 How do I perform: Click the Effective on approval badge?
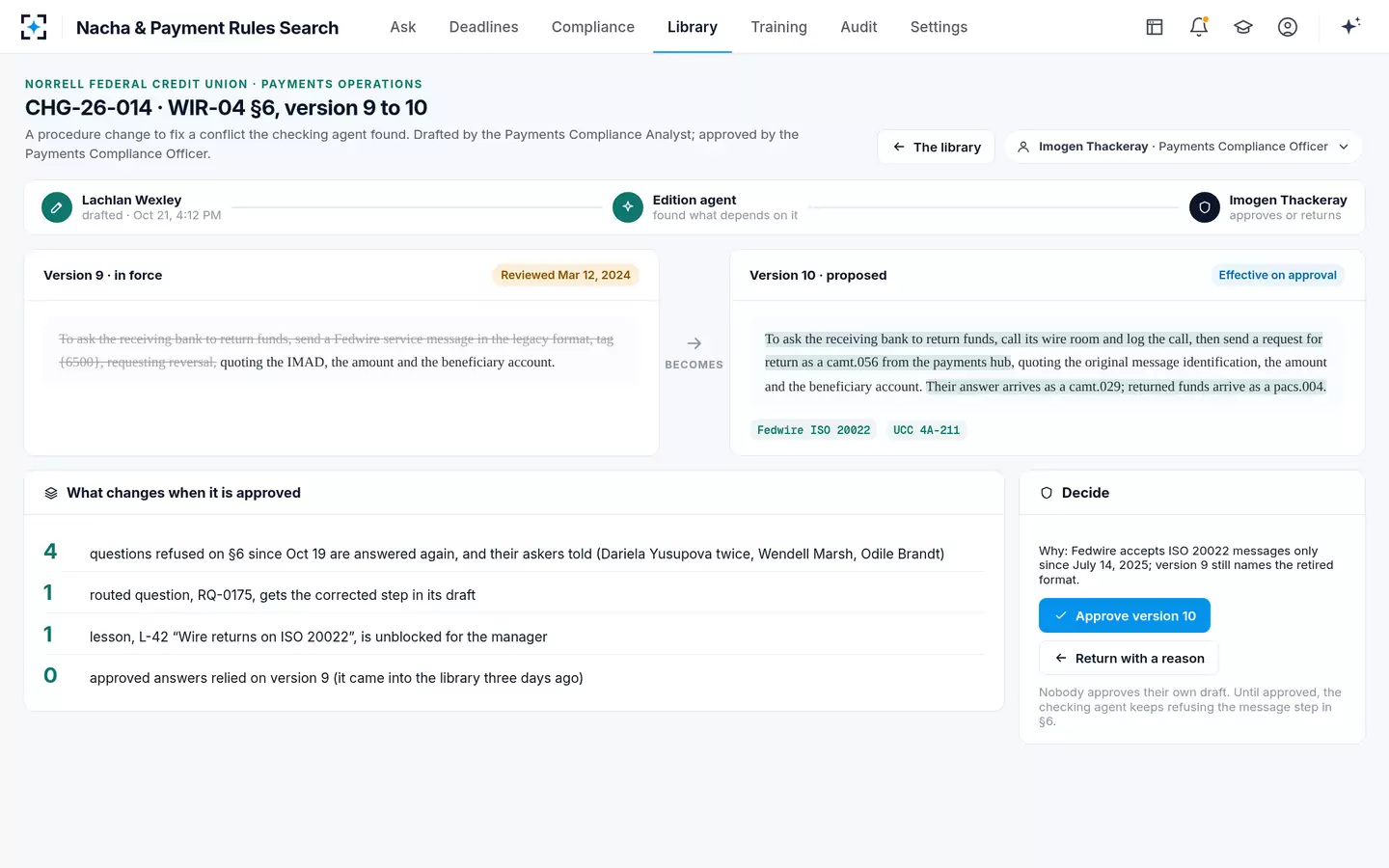click(1277, 275)
